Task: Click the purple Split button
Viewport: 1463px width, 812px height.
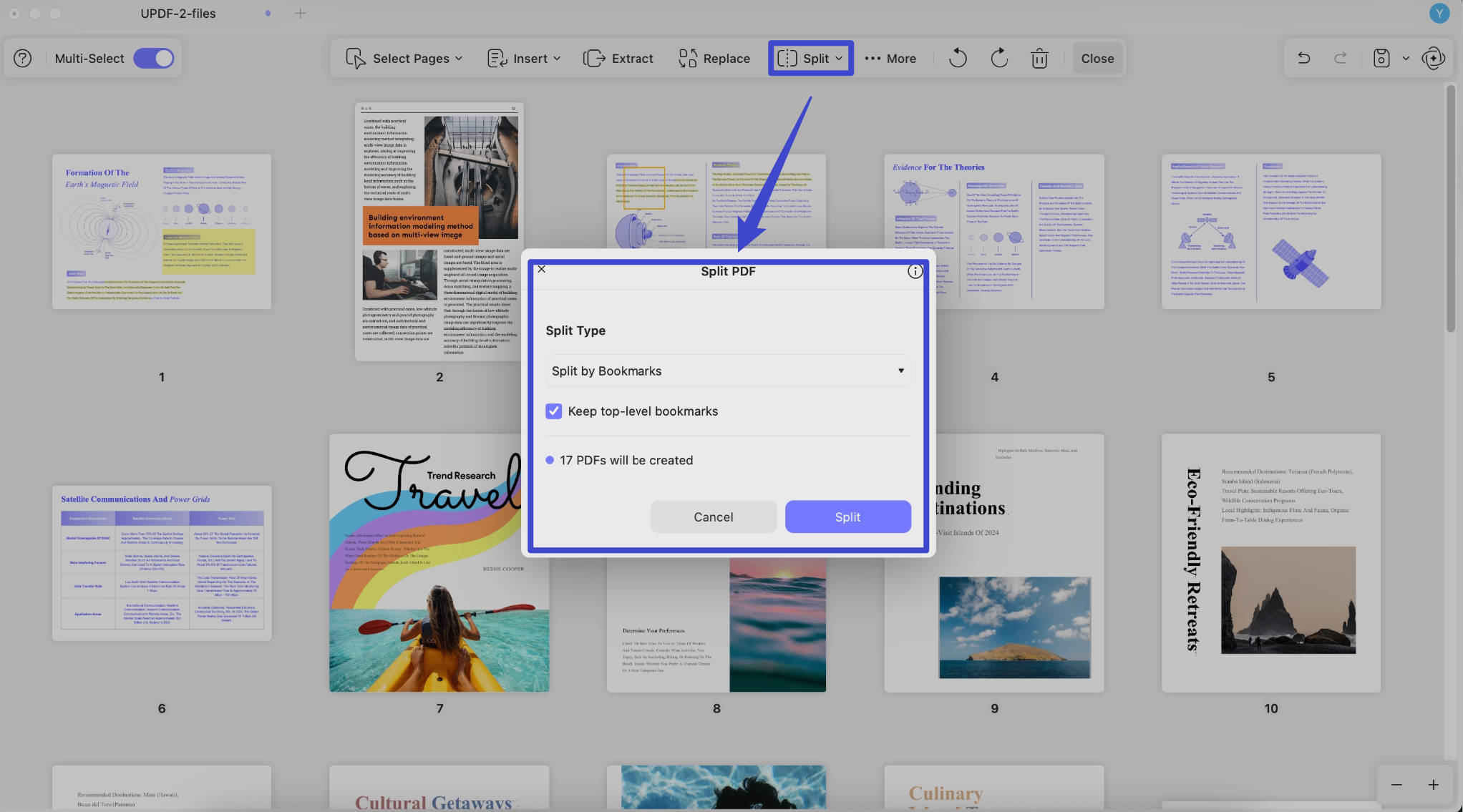Action: coord(848,517)
